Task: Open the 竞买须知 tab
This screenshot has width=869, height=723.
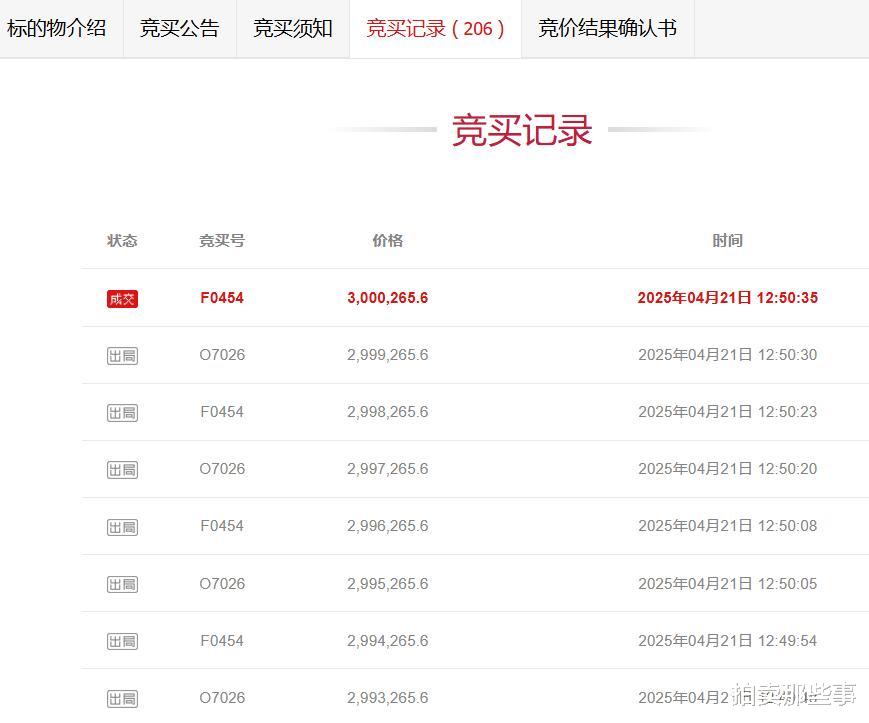Action: point(293,28)
